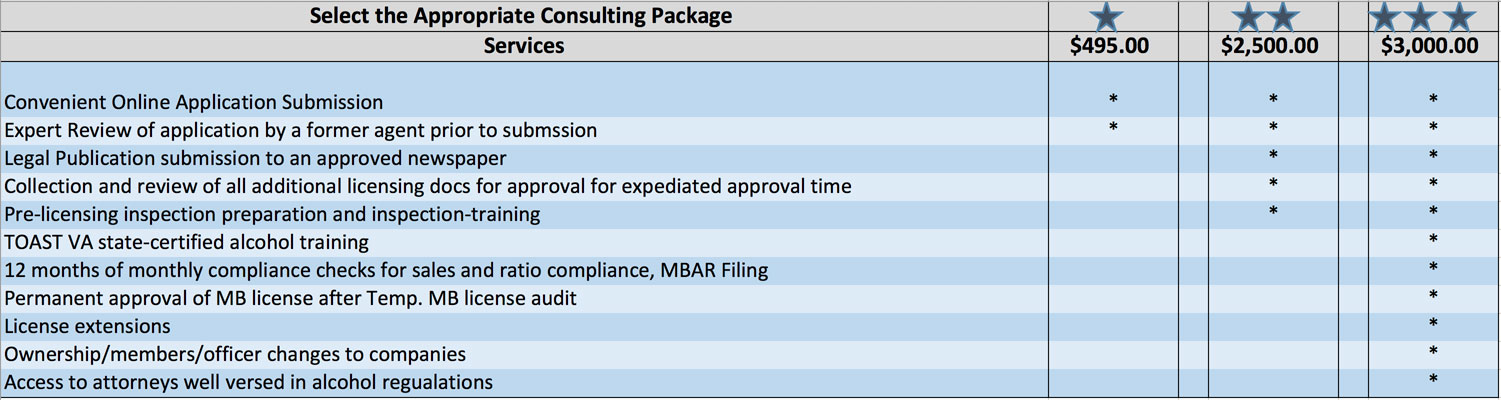The height and width of the screenshot is (400, 1501).
Task: Click Access to attorneys row label
Action: (248, 382)
